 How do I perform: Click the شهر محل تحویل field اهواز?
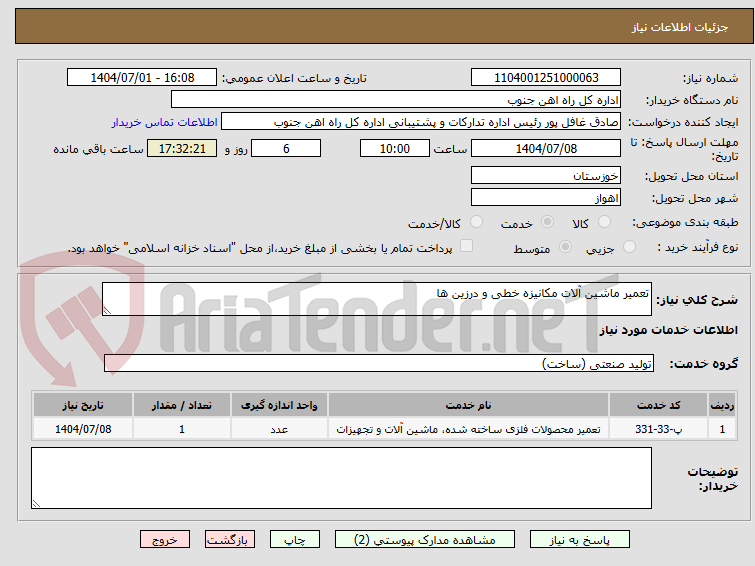(546, 197)
